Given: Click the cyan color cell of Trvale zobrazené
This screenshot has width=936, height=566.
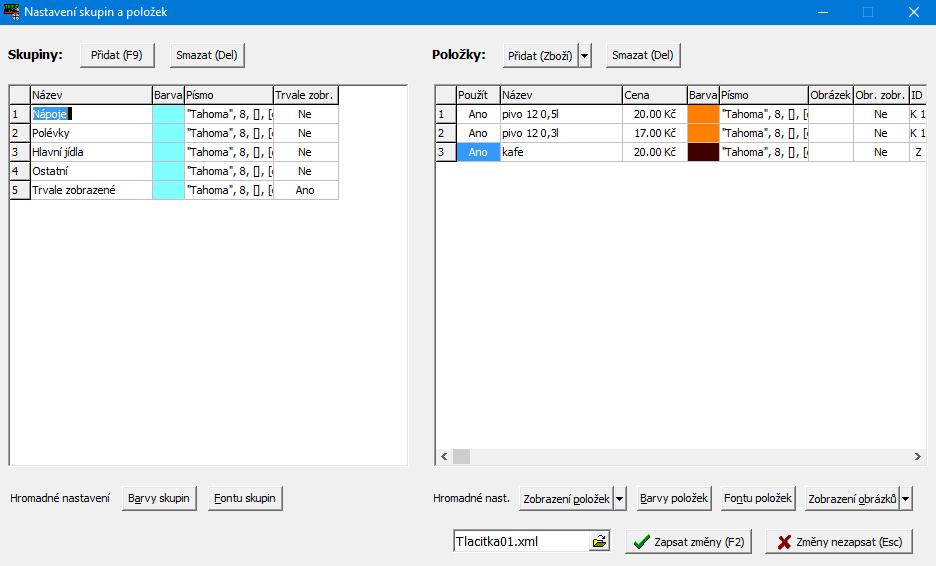Looking at the screenshot, I should 168,190.
